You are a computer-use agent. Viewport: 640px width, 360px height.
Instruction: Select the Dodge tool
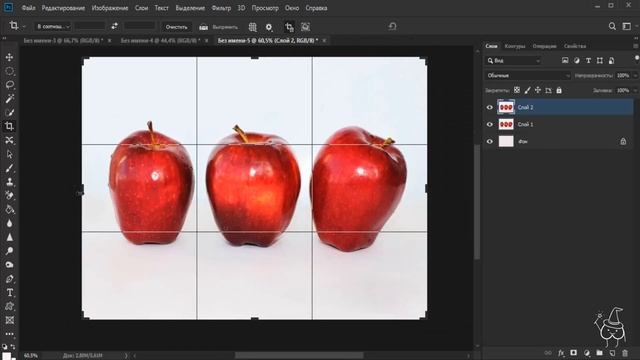[x=9, y=251]
